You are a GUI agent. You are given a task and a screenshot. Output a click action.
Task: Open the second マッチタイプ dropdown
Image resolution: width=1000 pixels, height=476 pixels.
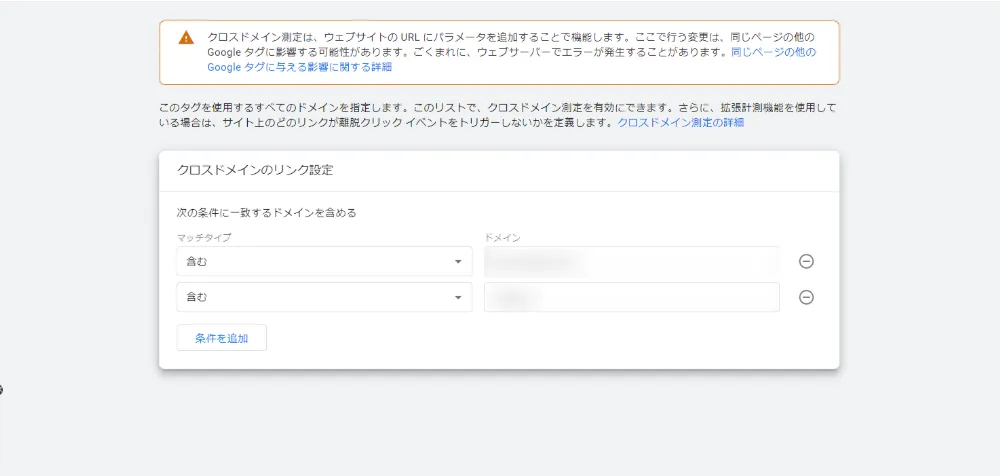point(324,297)
